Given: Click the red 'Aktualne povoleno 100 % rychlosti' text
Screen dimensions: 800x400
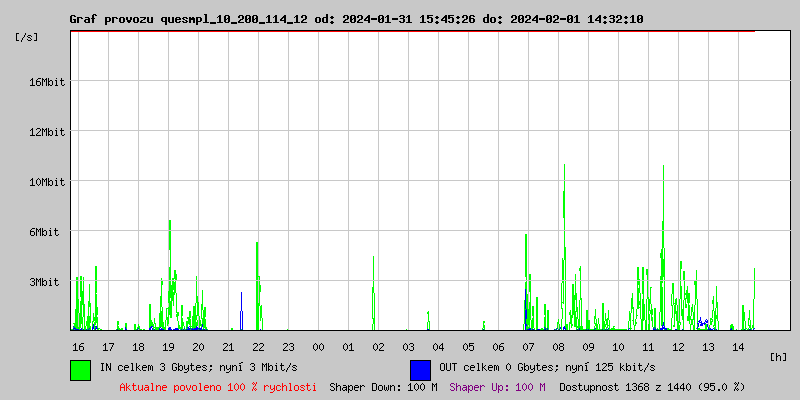Looking at the screenshot, I should pyautogui.click(x=218, y=386).
